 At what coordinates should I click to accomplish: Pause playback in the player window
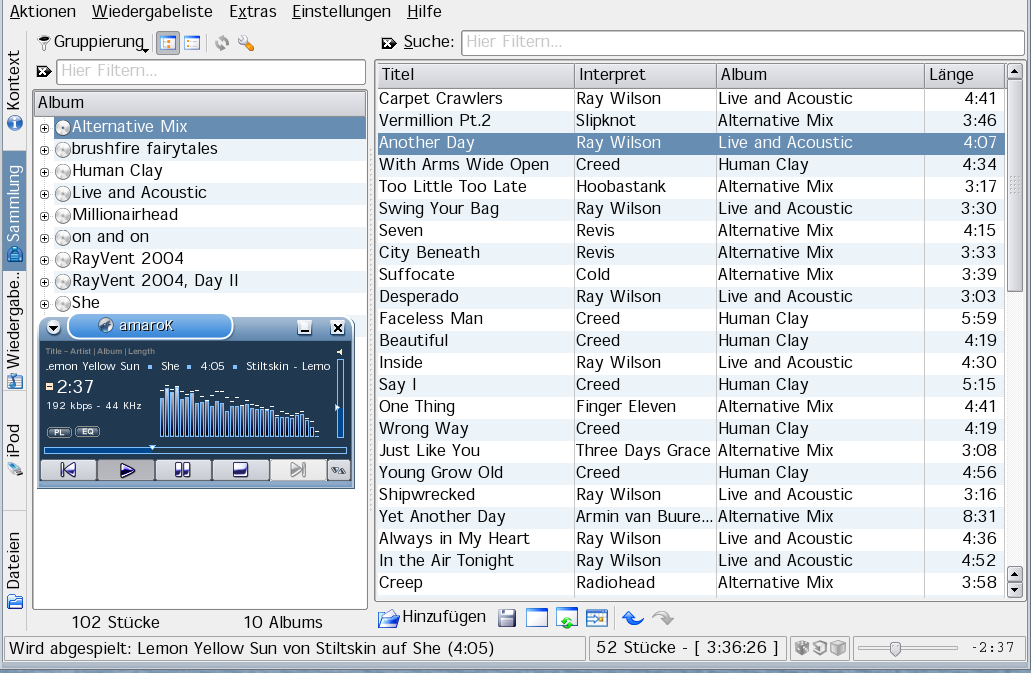(x=183, y=470)
